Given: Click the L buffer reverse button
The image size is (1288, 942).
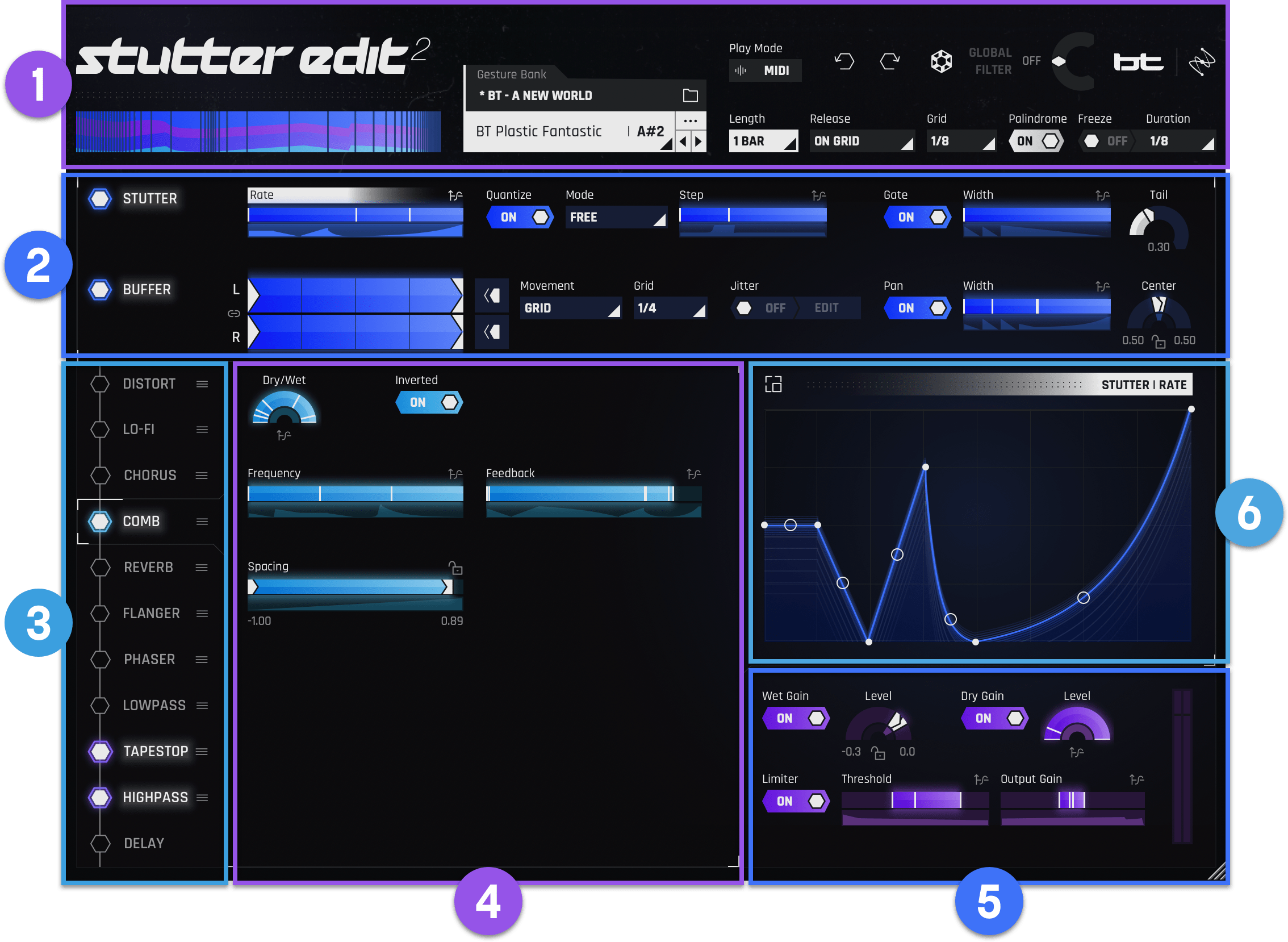Looking at the screenshot, I should pos(491,295).
